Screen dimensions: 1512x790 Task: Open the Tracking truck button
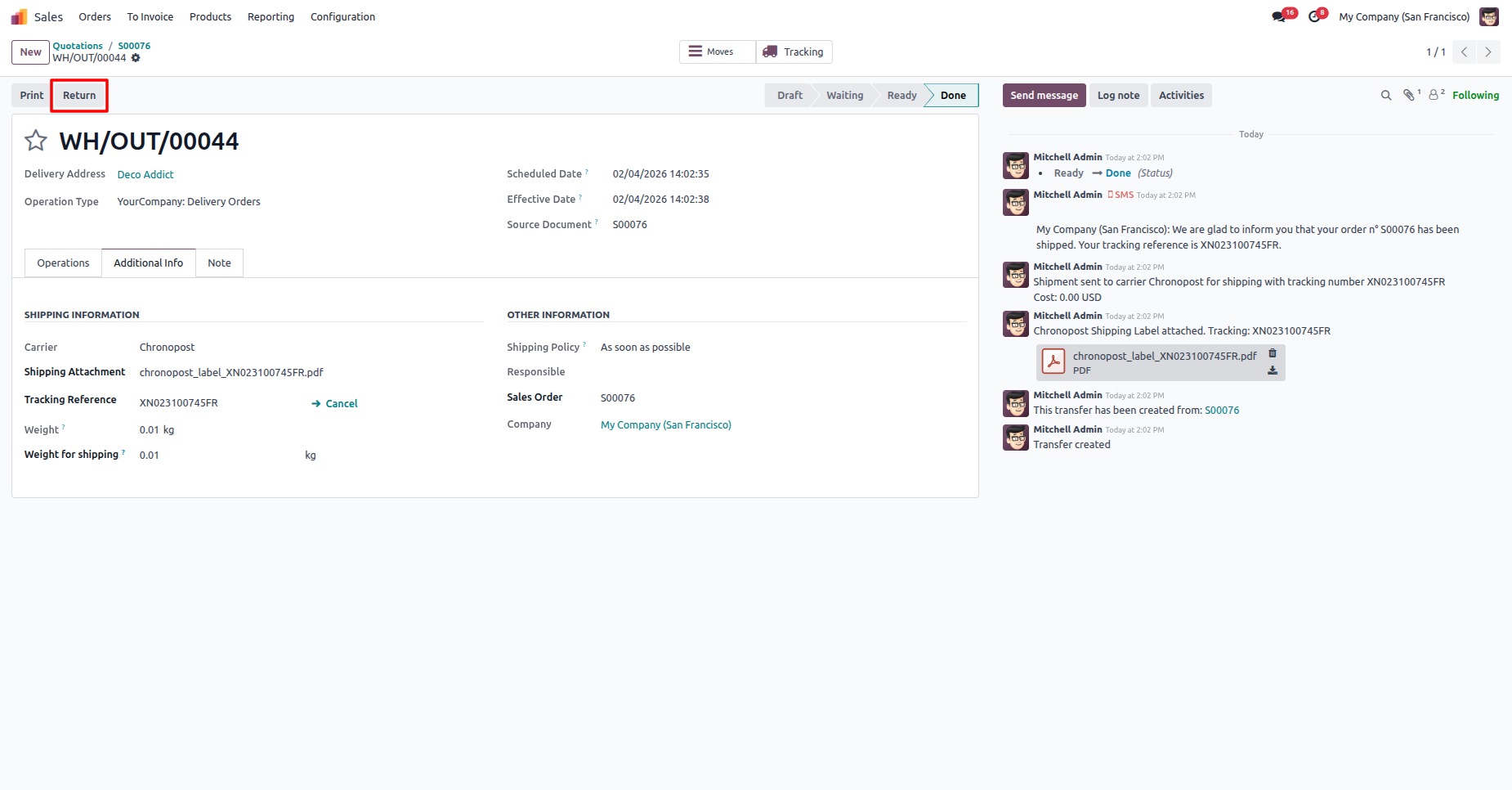[794, 52]
